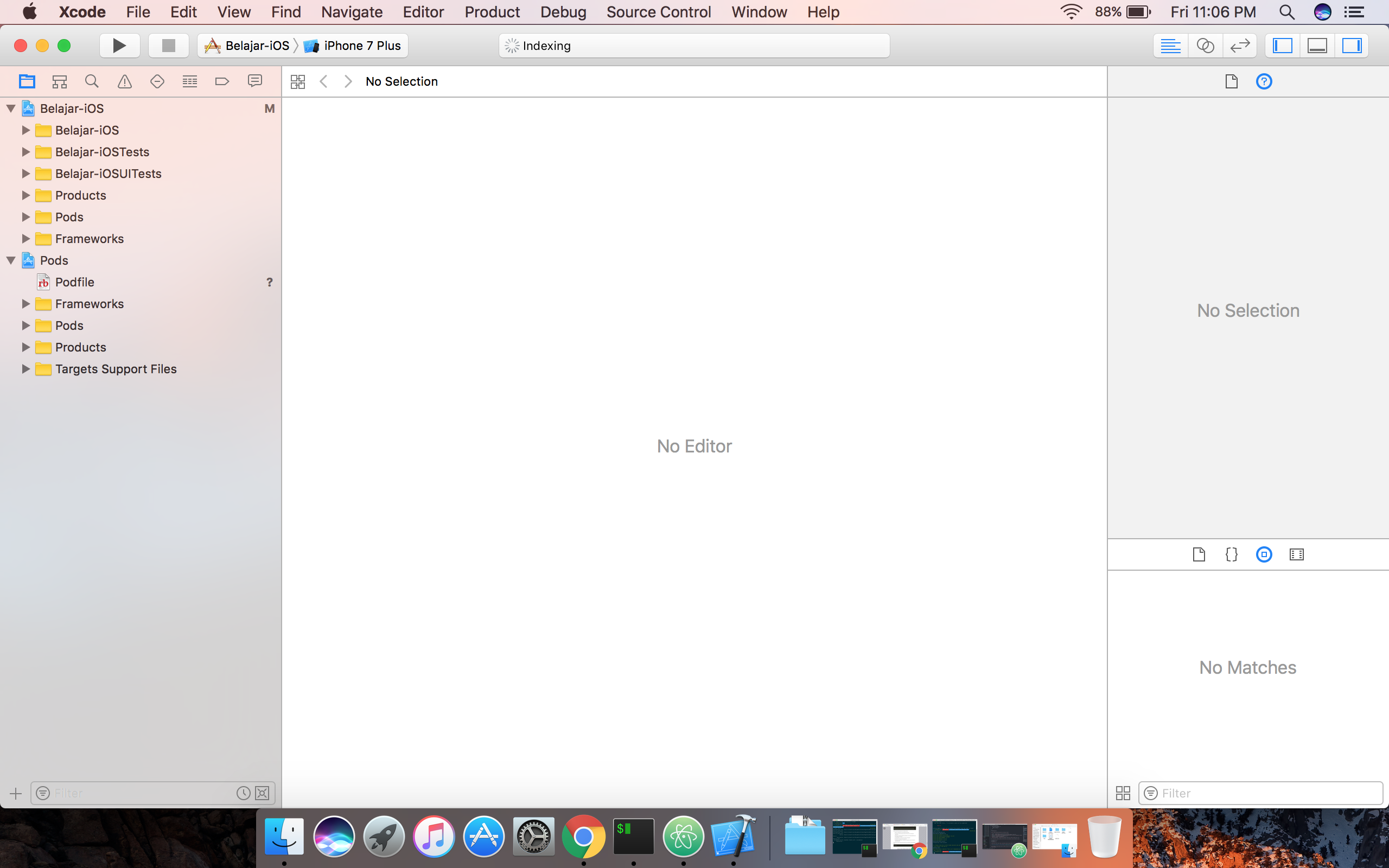Expand the Targets Support Files folder
The image size is (1389, 868).
coord(26,369)
